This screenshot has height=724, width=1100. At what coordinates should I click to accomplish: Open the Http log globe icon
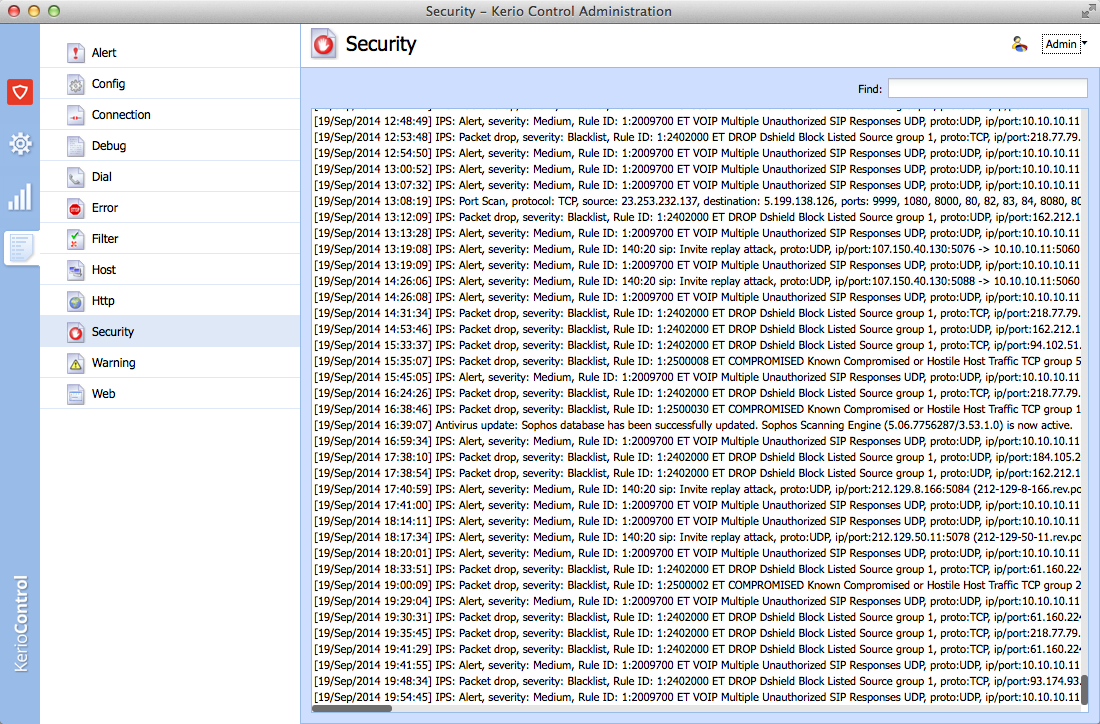pos(76,301)
